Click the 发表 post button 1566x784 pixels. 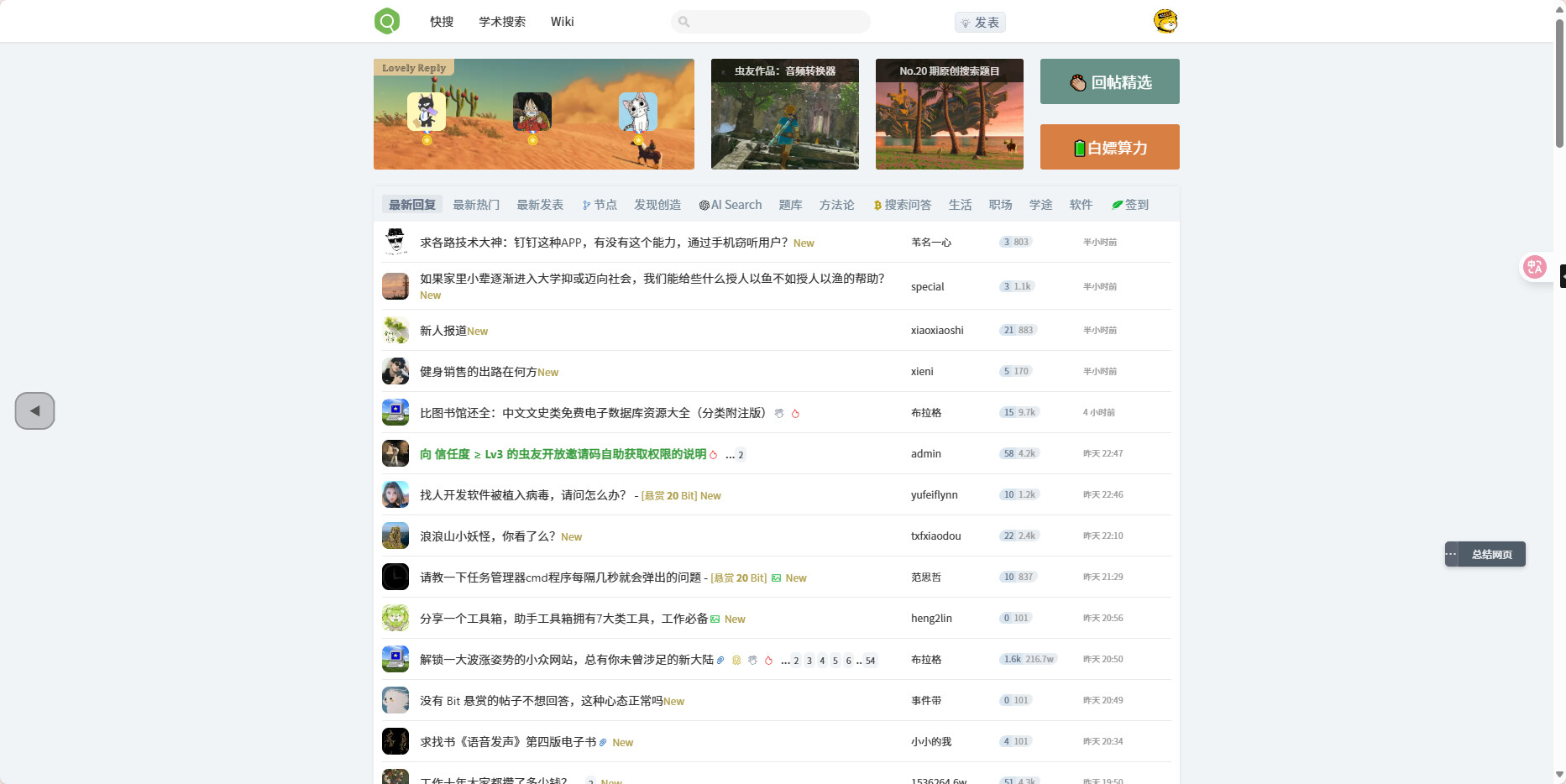click(x=980, y=23)
